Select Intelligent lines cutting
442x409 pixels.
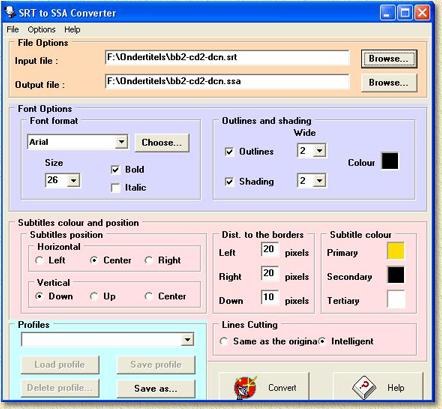click(x=322, y=341)
